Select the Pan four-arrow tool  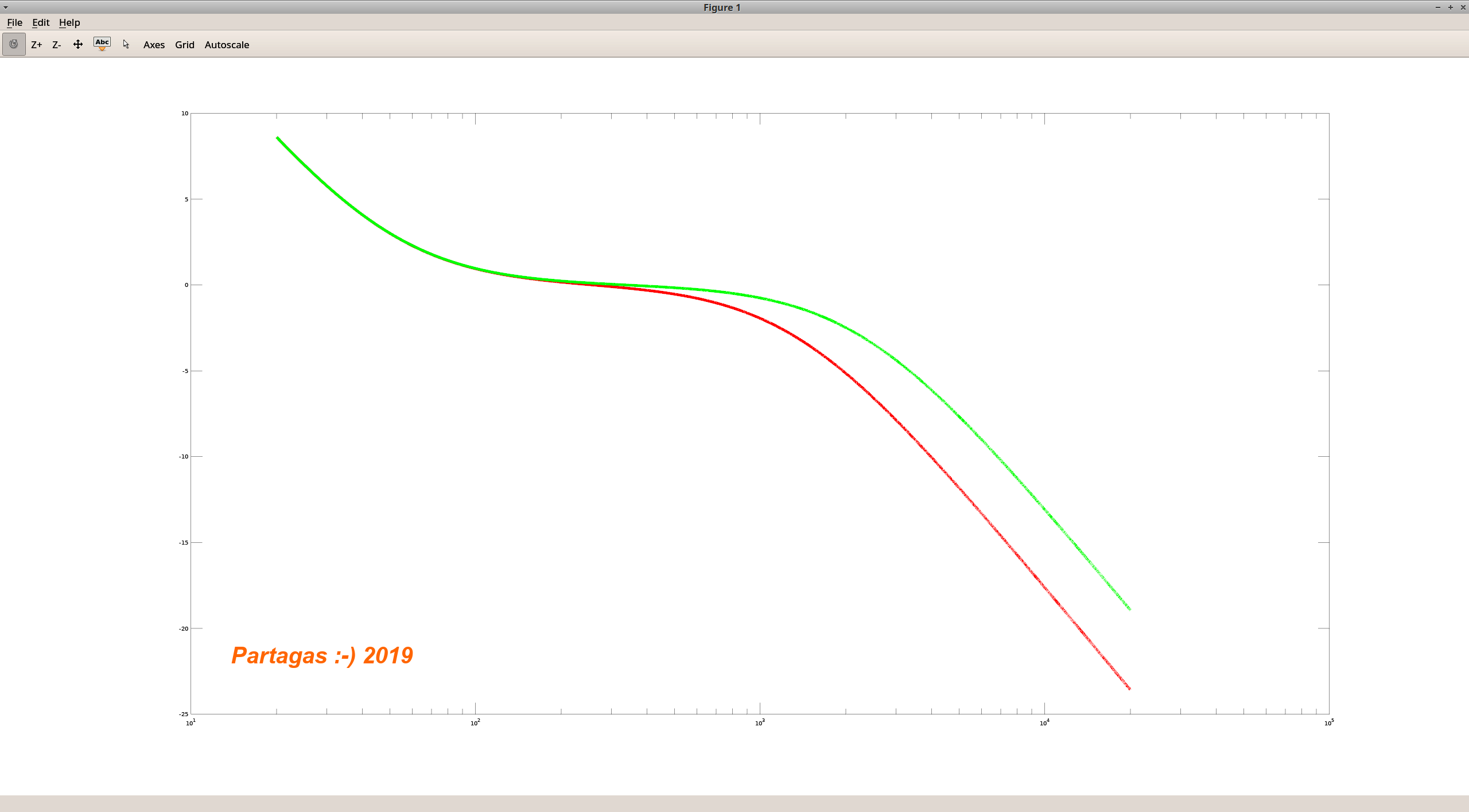click(x=78, y=44)
